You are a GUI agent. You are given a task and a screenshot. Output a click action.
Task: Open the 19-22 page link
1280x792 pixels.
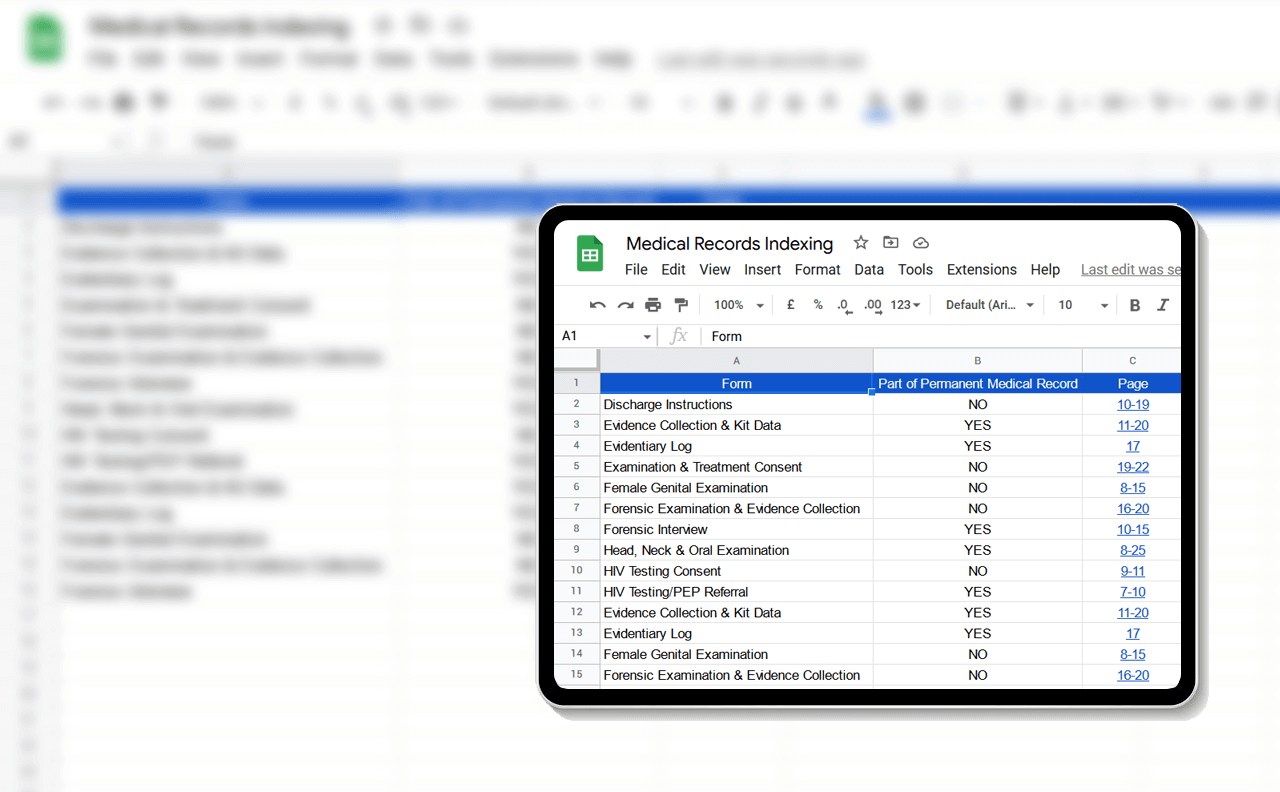point(1132,467)
